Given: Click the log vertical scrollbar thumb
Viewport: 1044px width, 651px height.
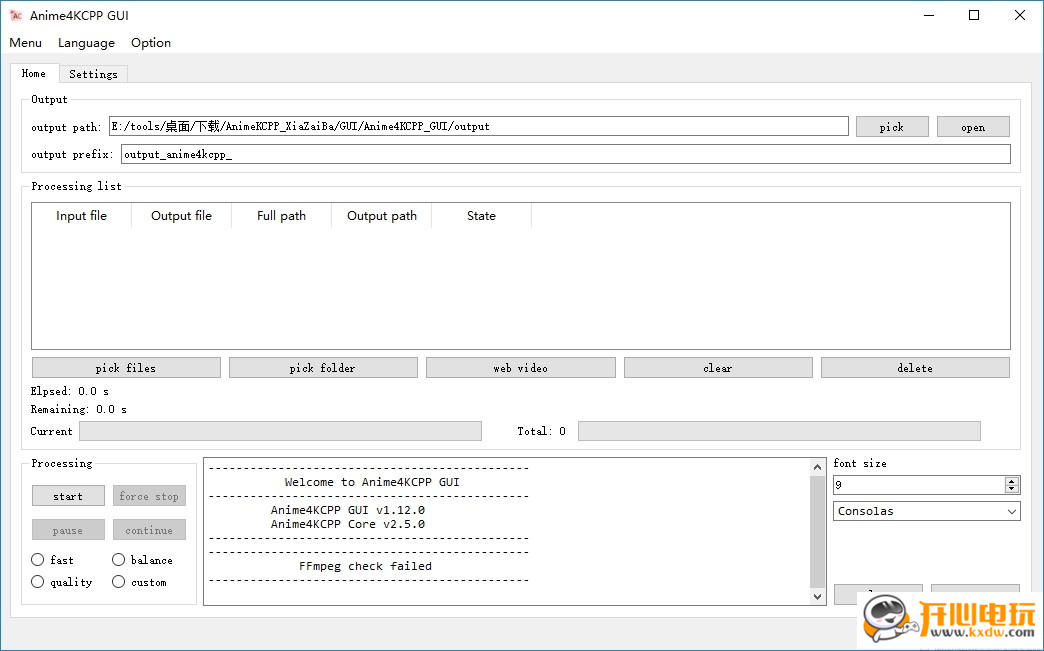Looking at the screenshot, I should tap(818, 532).
